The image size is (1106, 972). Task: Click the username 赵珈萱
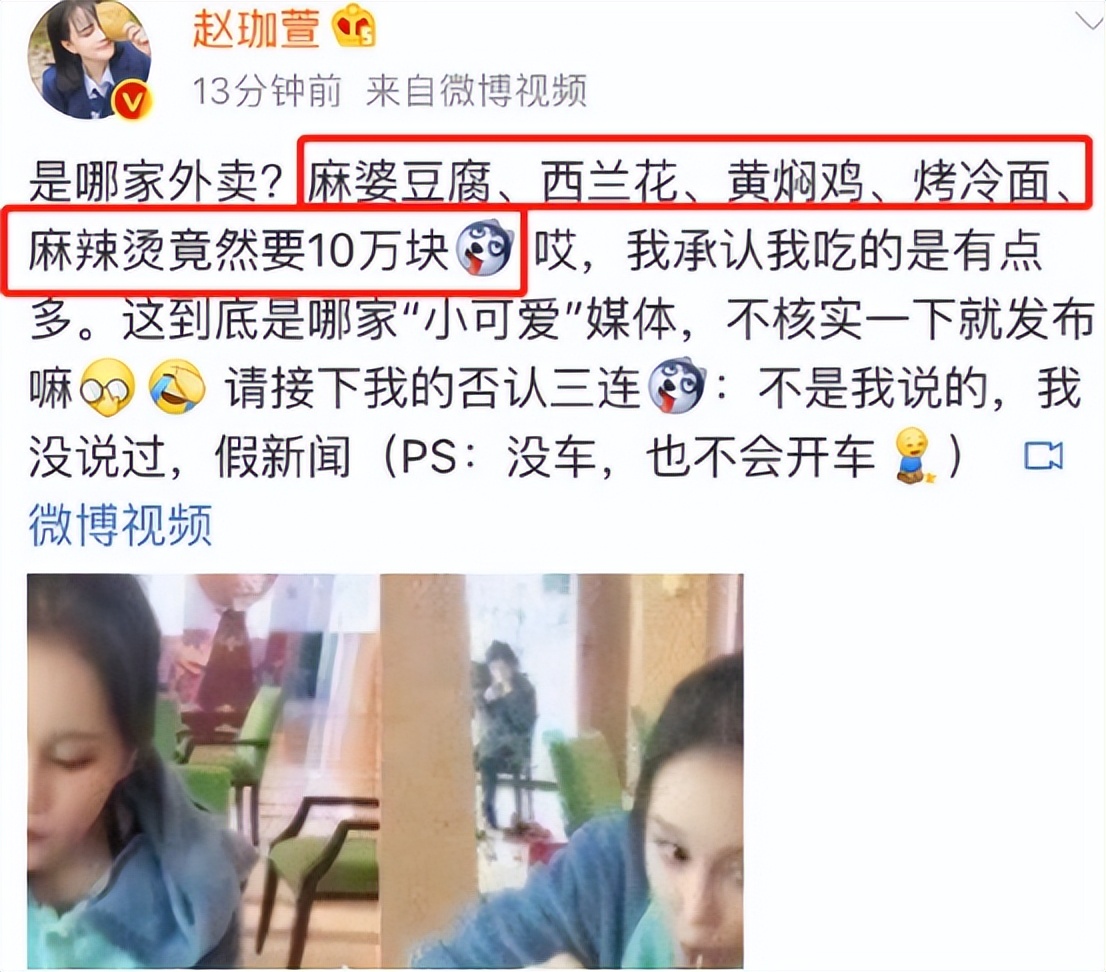[x=256, y=29]
